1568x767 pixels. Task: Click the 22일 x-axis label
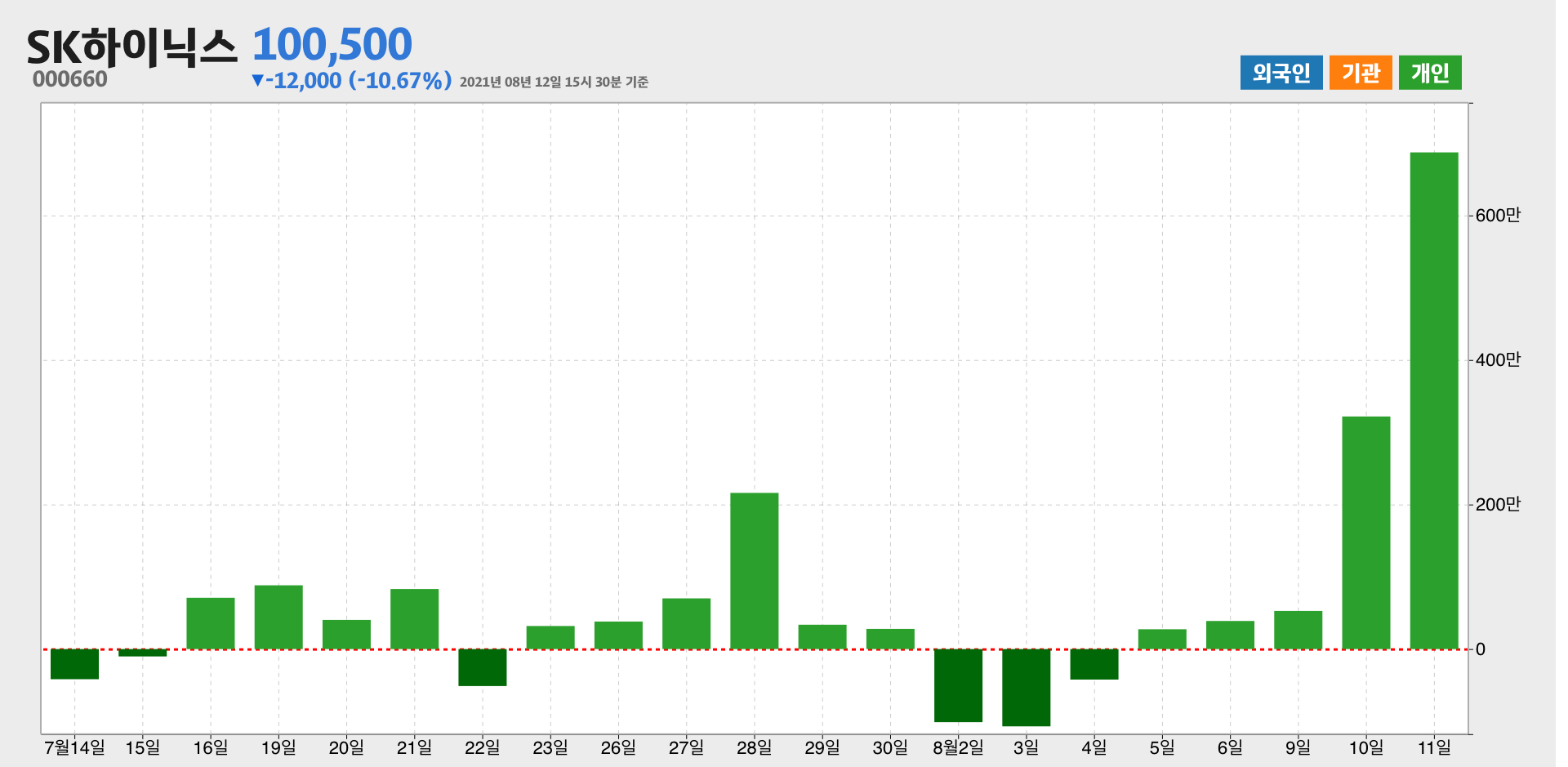click(x=482, y=747)
